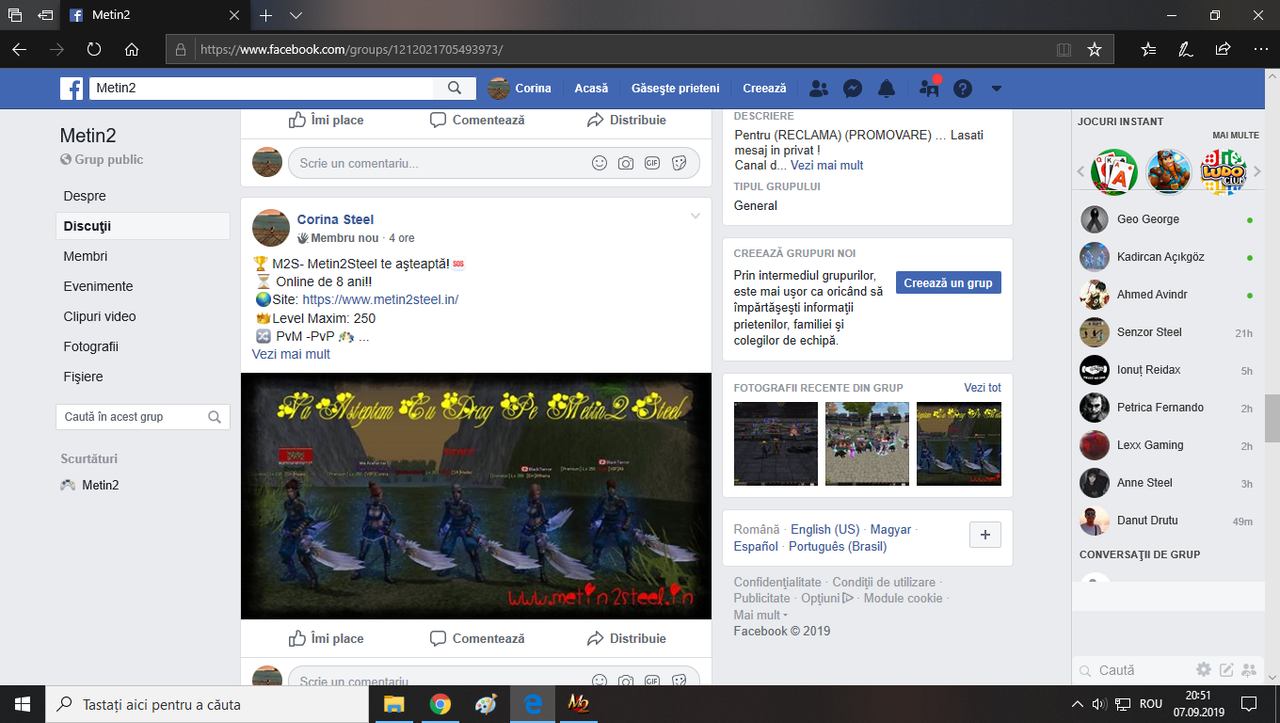Open the metin2steel.in site link
The height and width of the screenshot is (723, 1280).
click(380, 299)
